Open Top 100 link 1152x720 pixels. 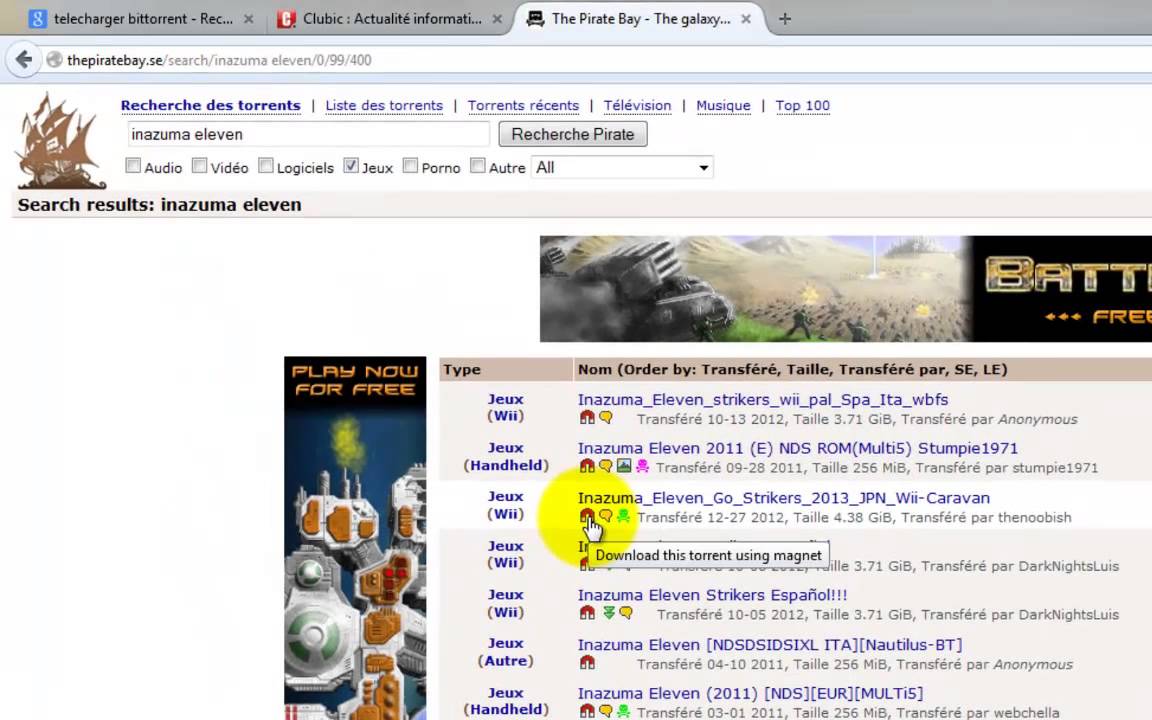coord(802,105)
